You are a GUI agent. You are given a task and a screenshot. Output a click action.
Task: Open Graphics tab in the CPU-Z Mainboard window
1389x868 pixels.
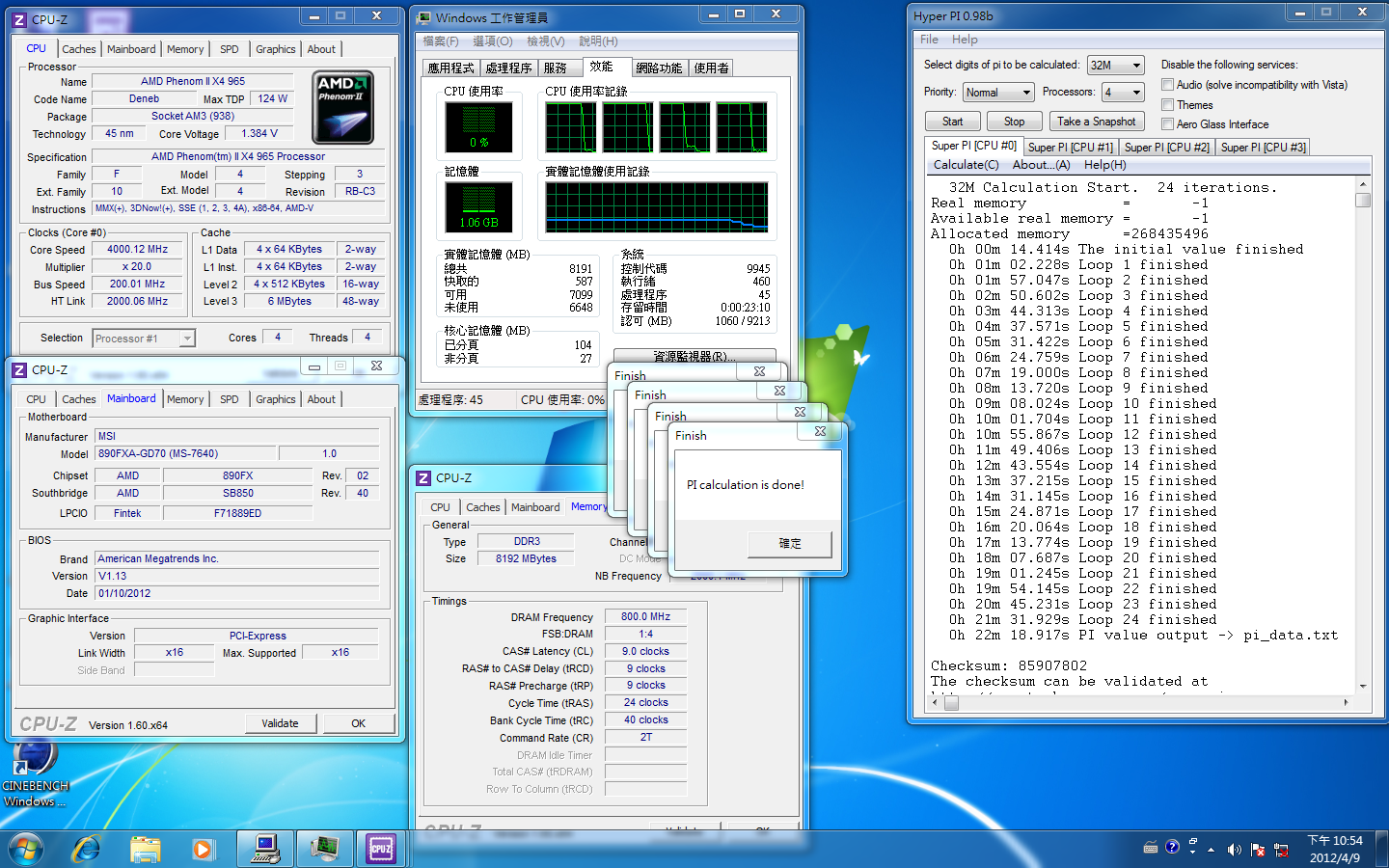pyautogui.click(x=276, y=399)
